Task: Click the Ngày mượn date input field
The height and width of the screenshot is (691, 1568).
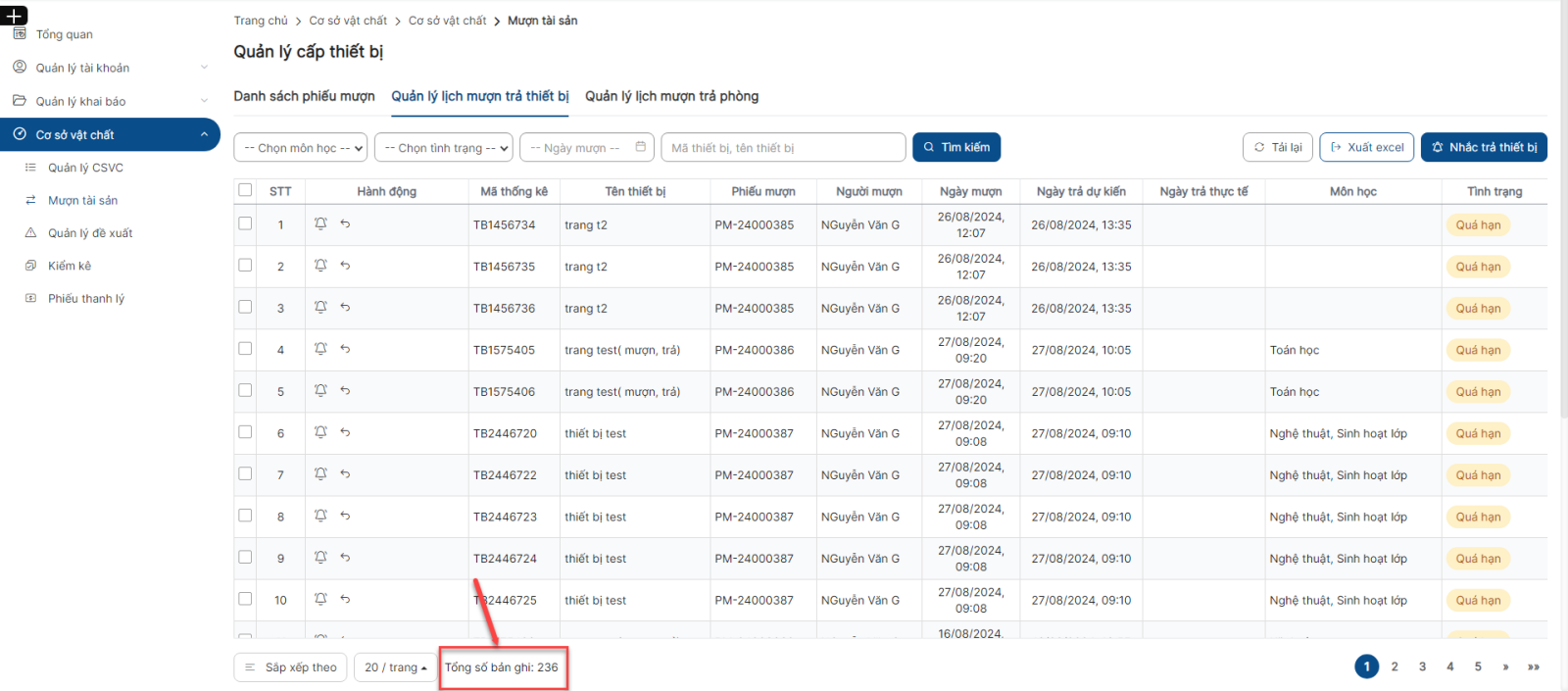Action: [587, 147]
